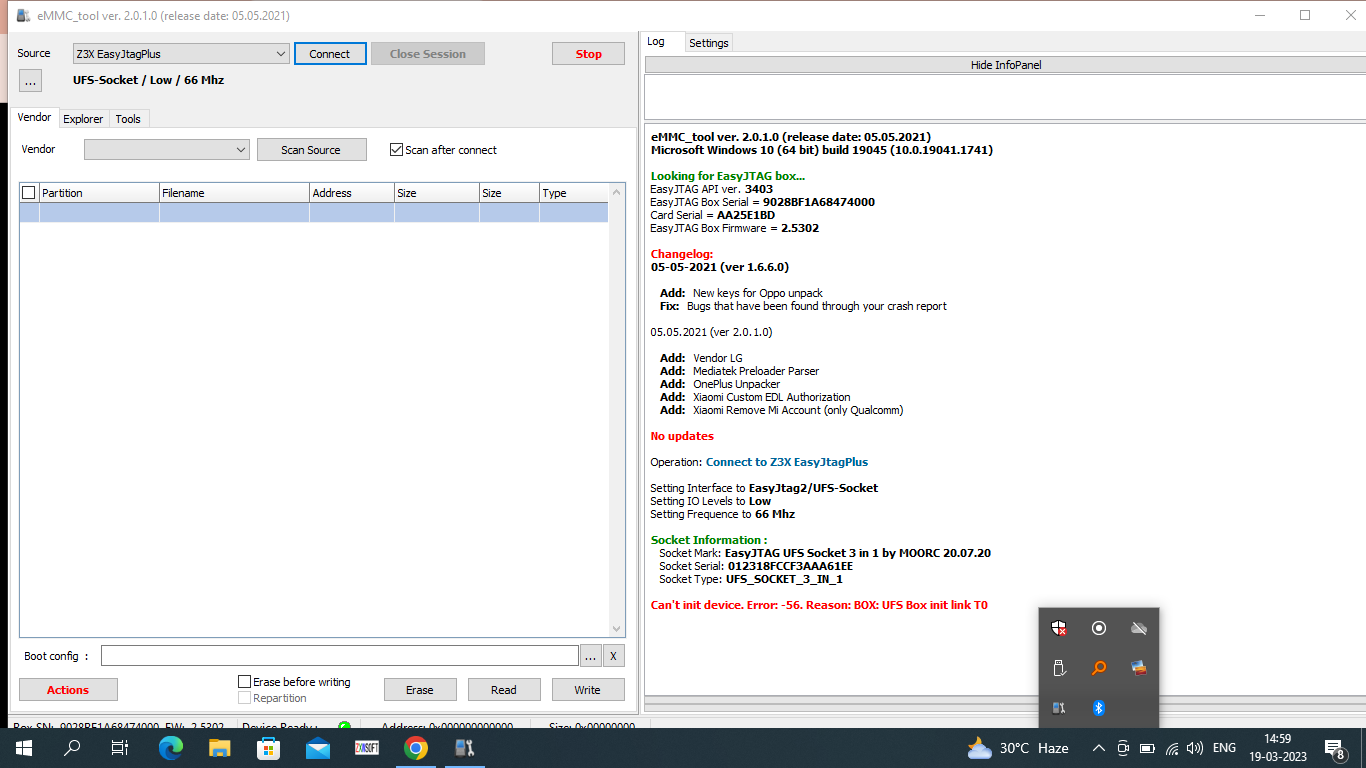Expand the Vendor dropdown list
Viewport: 1366px width, 768px height.
[x=167, y=150]
